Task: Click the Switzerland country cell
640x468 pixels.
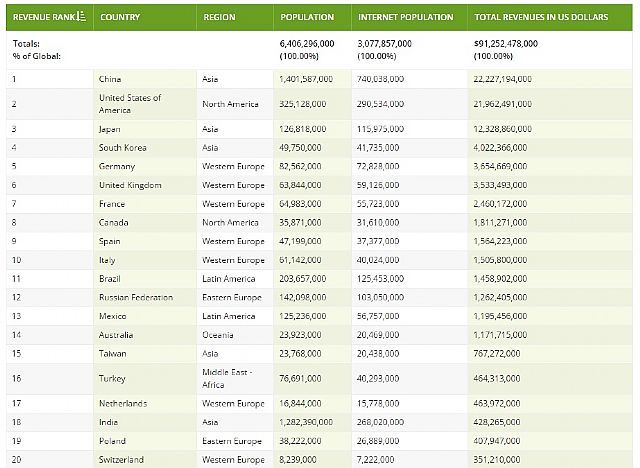Action: click(x=121, y=459)
